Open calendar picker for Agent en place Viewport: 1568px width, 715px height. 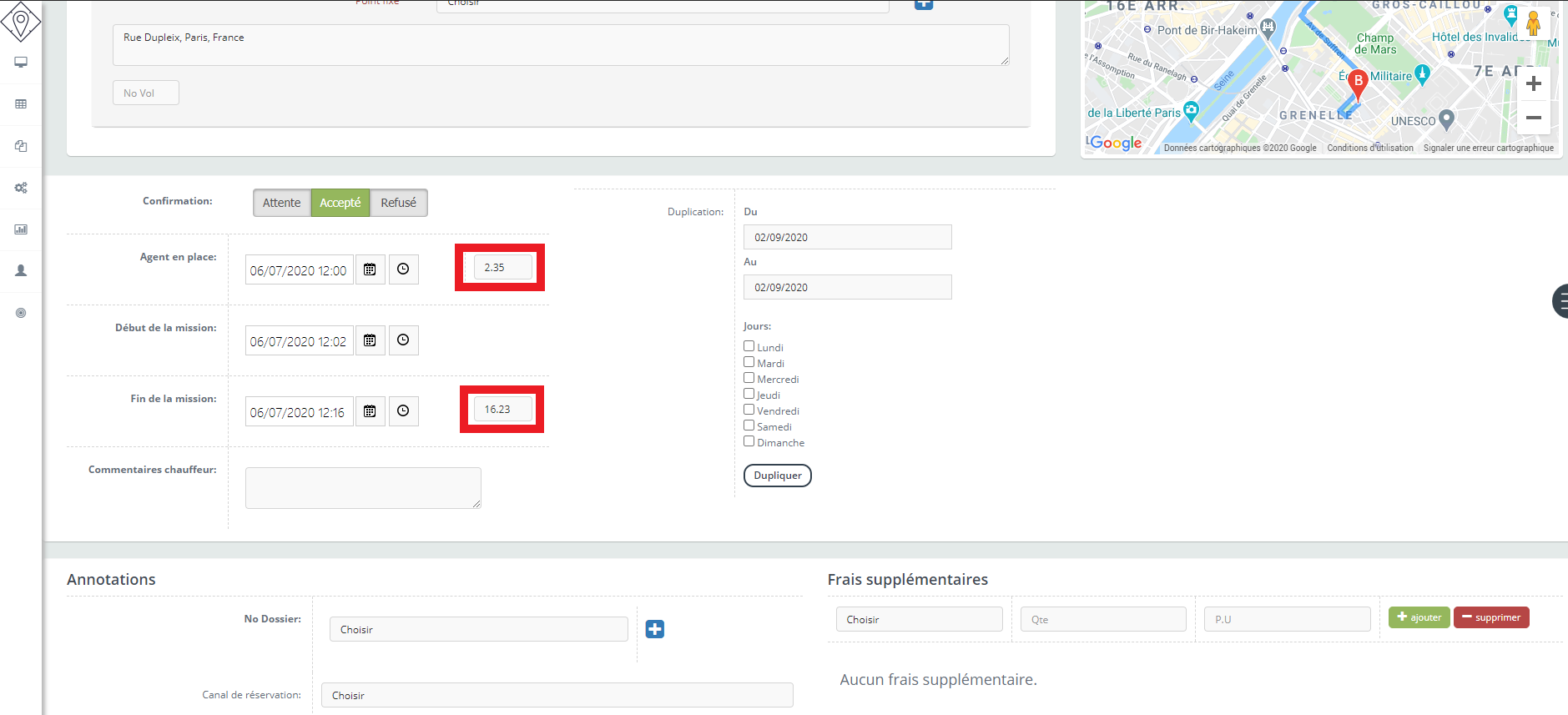(x=370, y=269)
